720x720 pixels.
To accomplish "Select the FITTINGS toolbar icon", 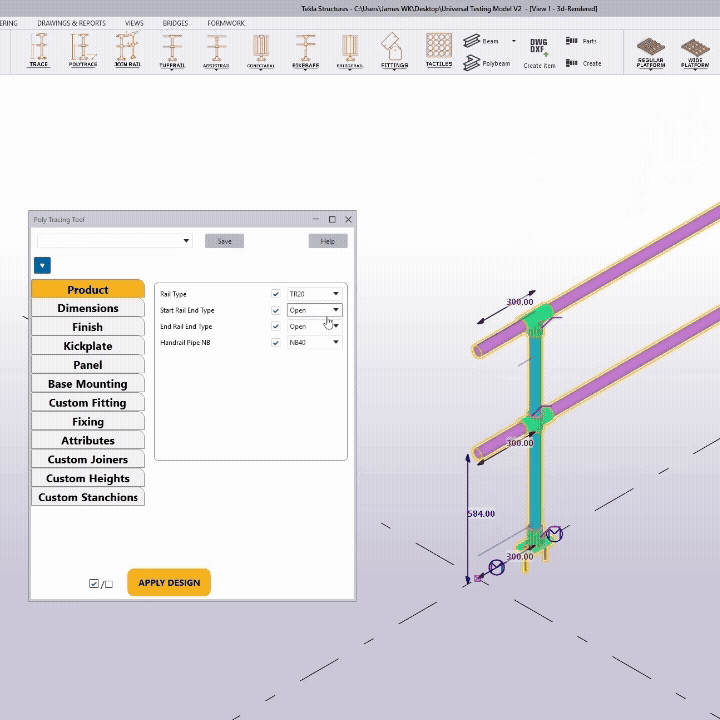I will coord(394,50).
